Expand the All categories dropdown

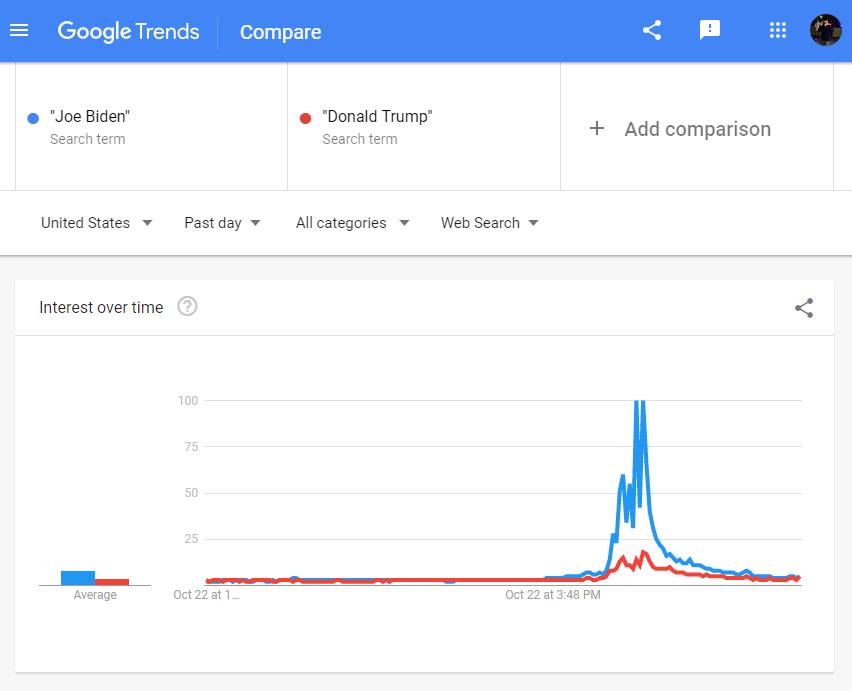pyautogui.click(x=352, y=223)
